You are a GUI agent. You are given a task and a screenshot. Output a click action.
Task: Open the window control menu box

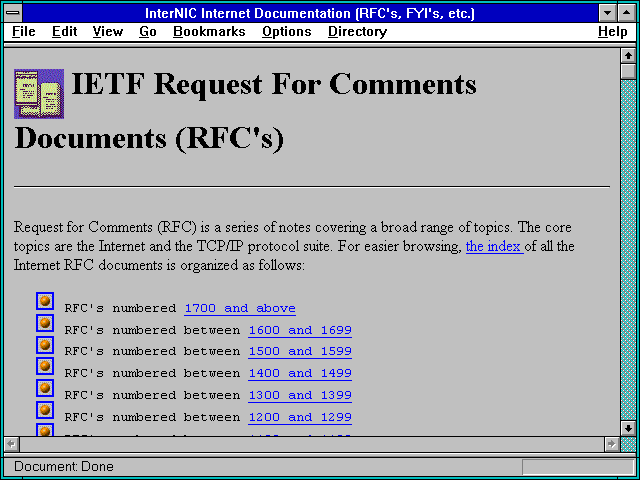pos(13,13)
